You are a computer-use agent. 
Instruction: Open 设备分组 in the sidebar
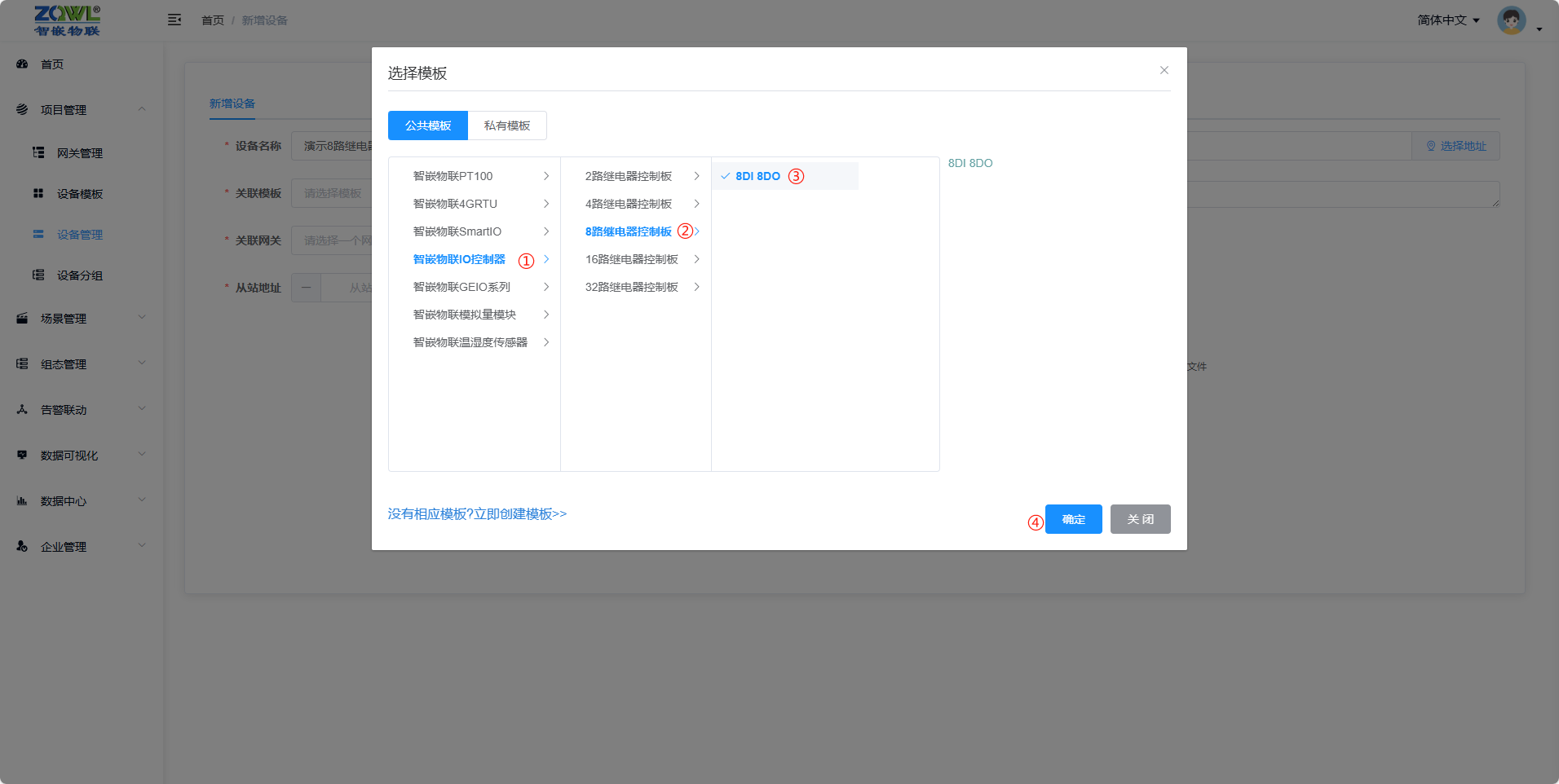(x=82, y=275)
